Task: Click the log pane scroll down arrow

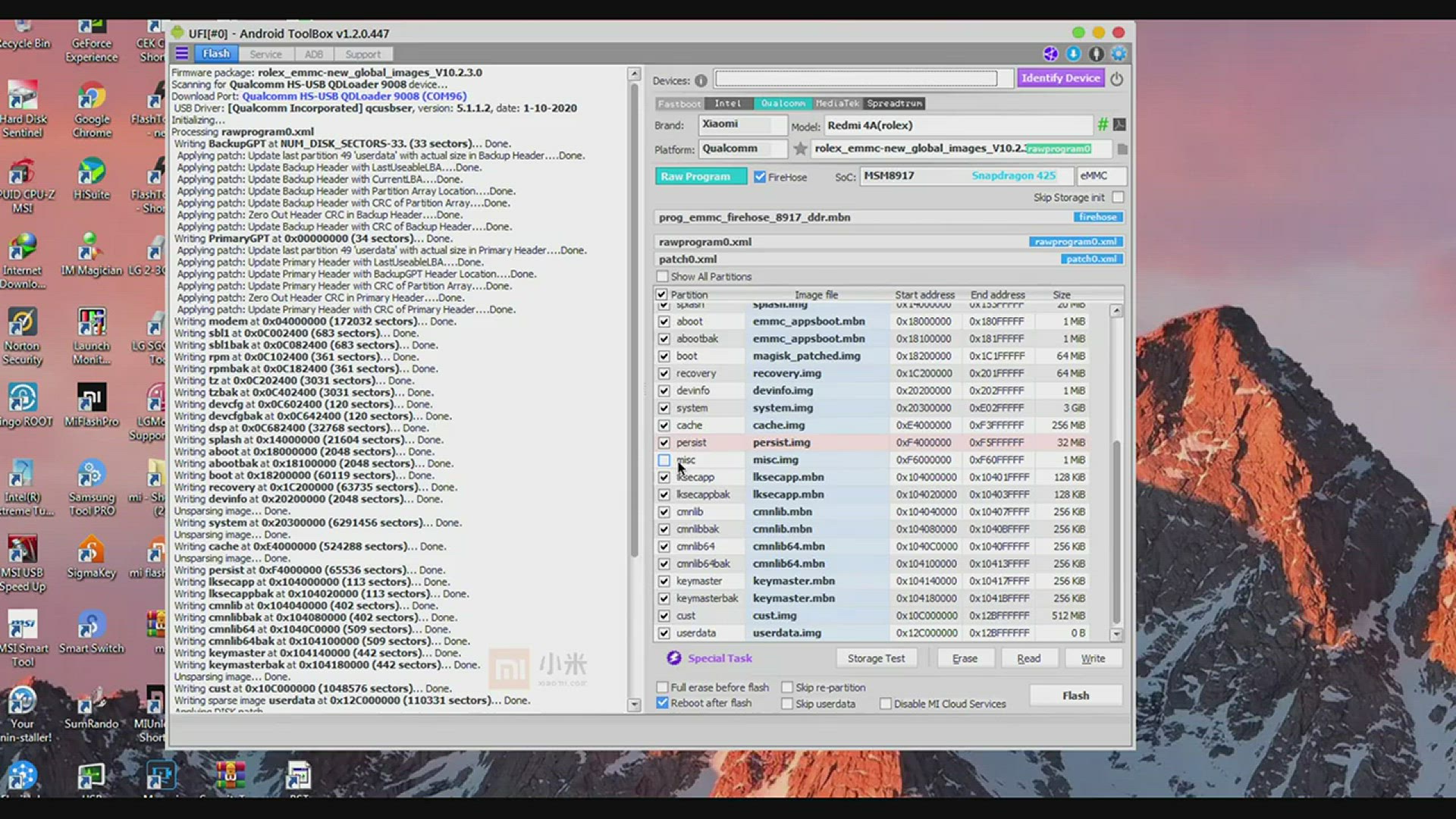Action: [x=634, y=704]
